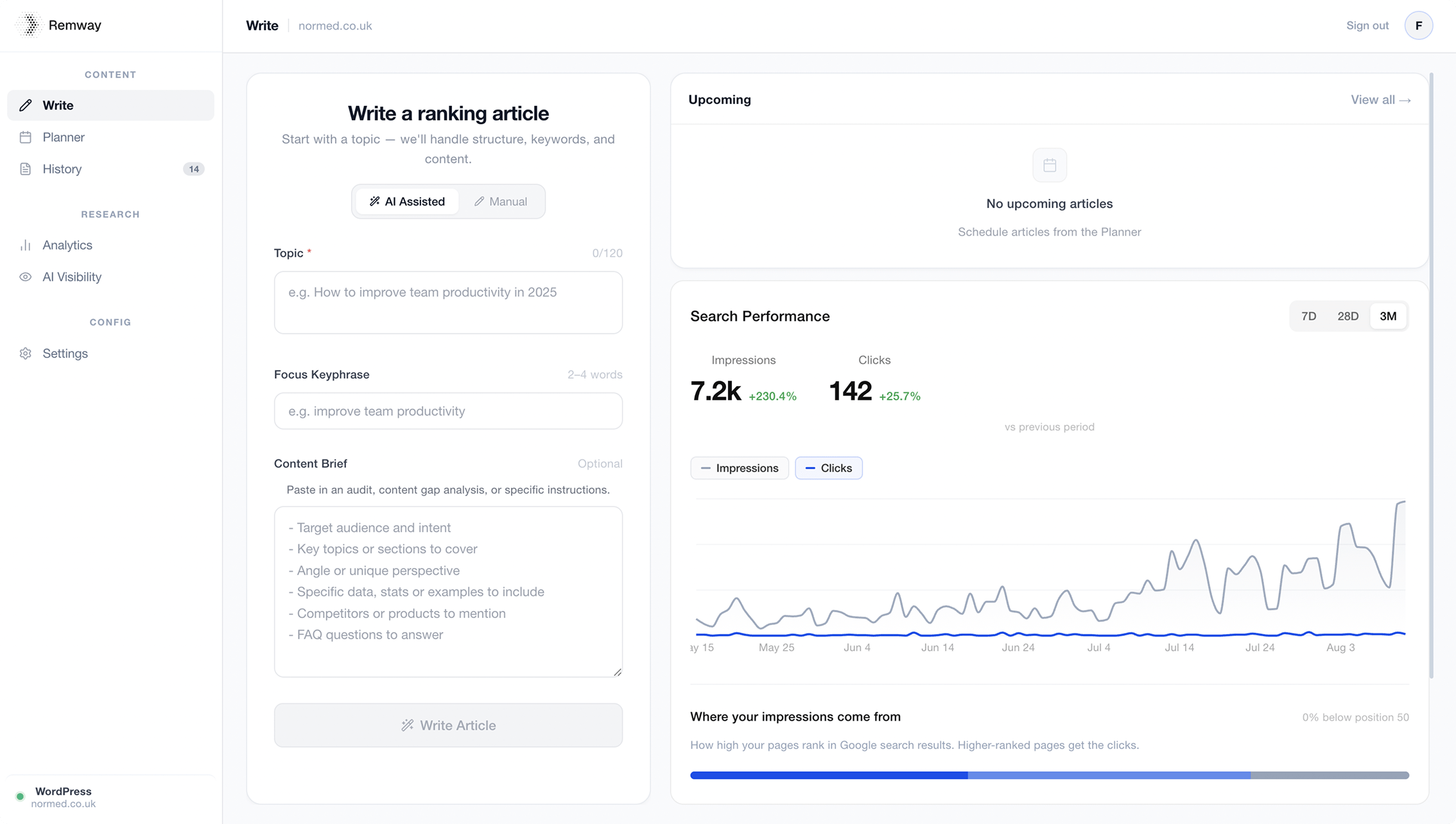The height and width of the screenshot is (824, 1456).
Task: Click the gear icon beside Settings
Action: [x=26, y=354]
